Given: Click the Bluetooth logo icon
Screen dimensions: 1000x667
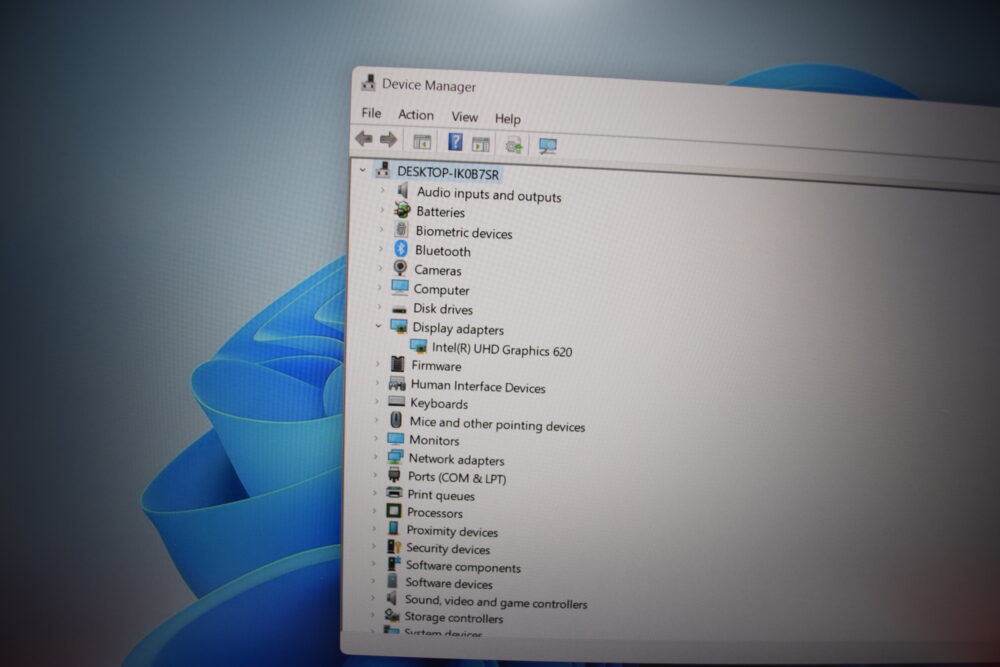Looking at the screenshot, I should (x=401, y=248).
